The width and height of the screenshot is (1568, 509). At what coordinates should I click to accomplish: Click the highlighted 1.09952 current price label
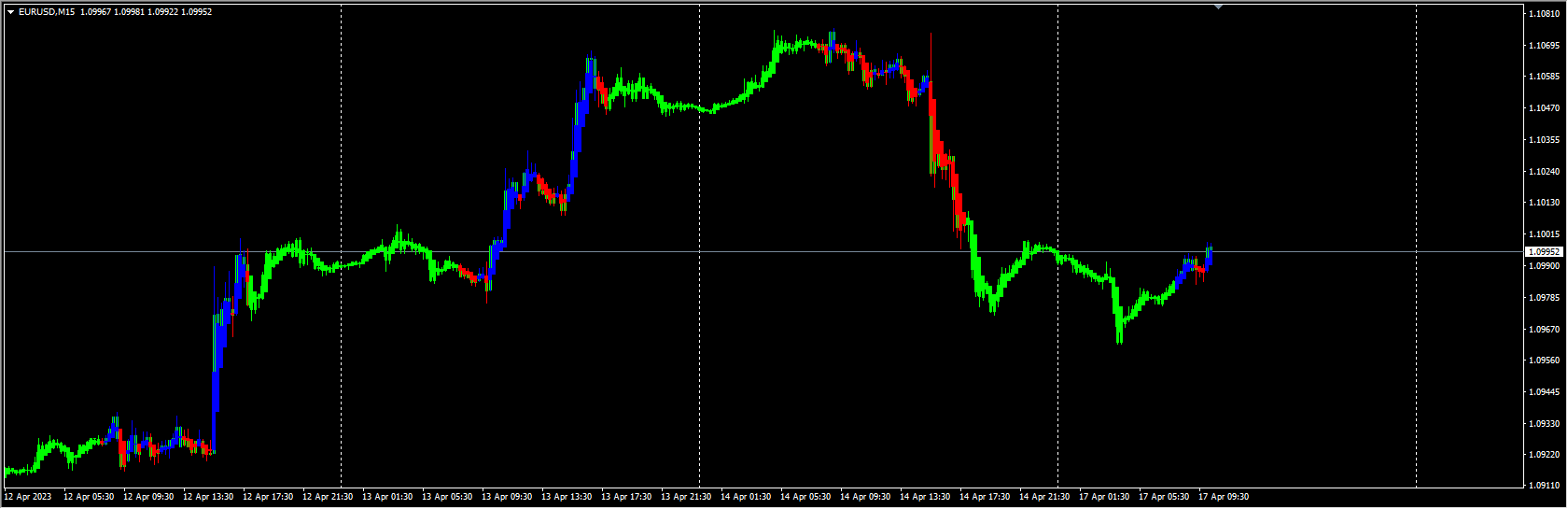1544,252
